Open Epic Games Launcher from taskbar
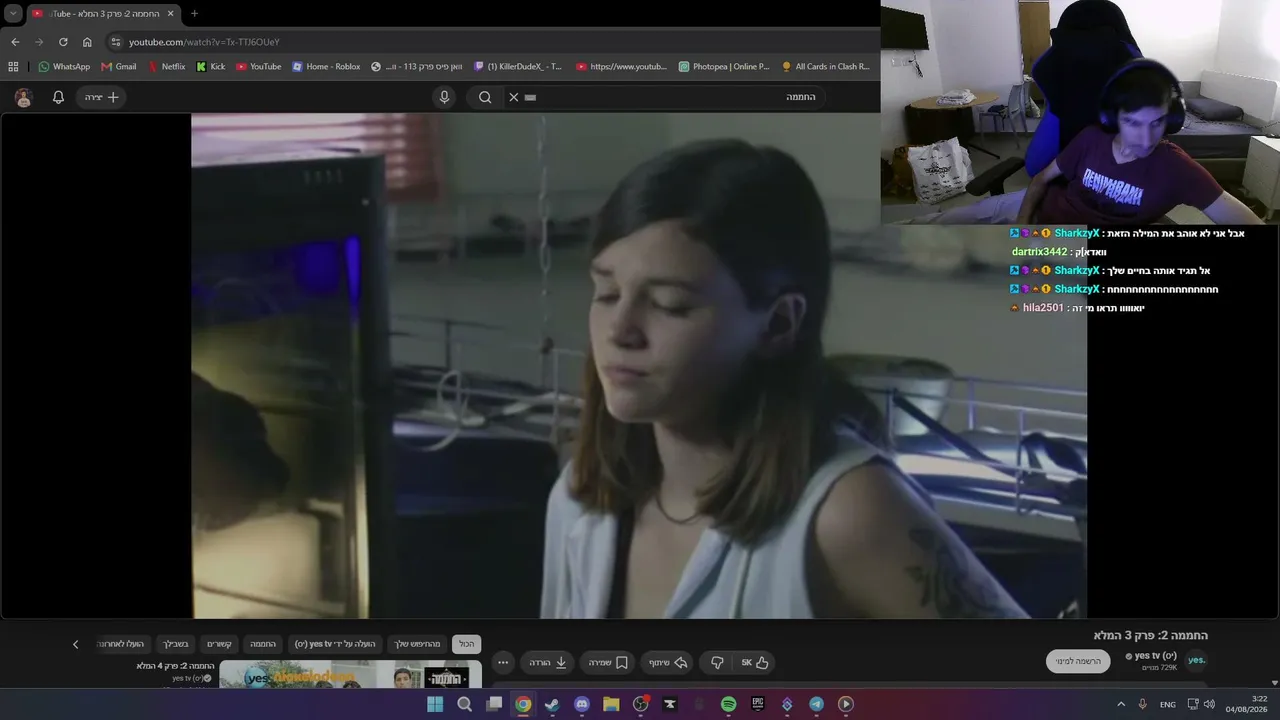This screenshot has height=720, width=1280. coord(758,704)
